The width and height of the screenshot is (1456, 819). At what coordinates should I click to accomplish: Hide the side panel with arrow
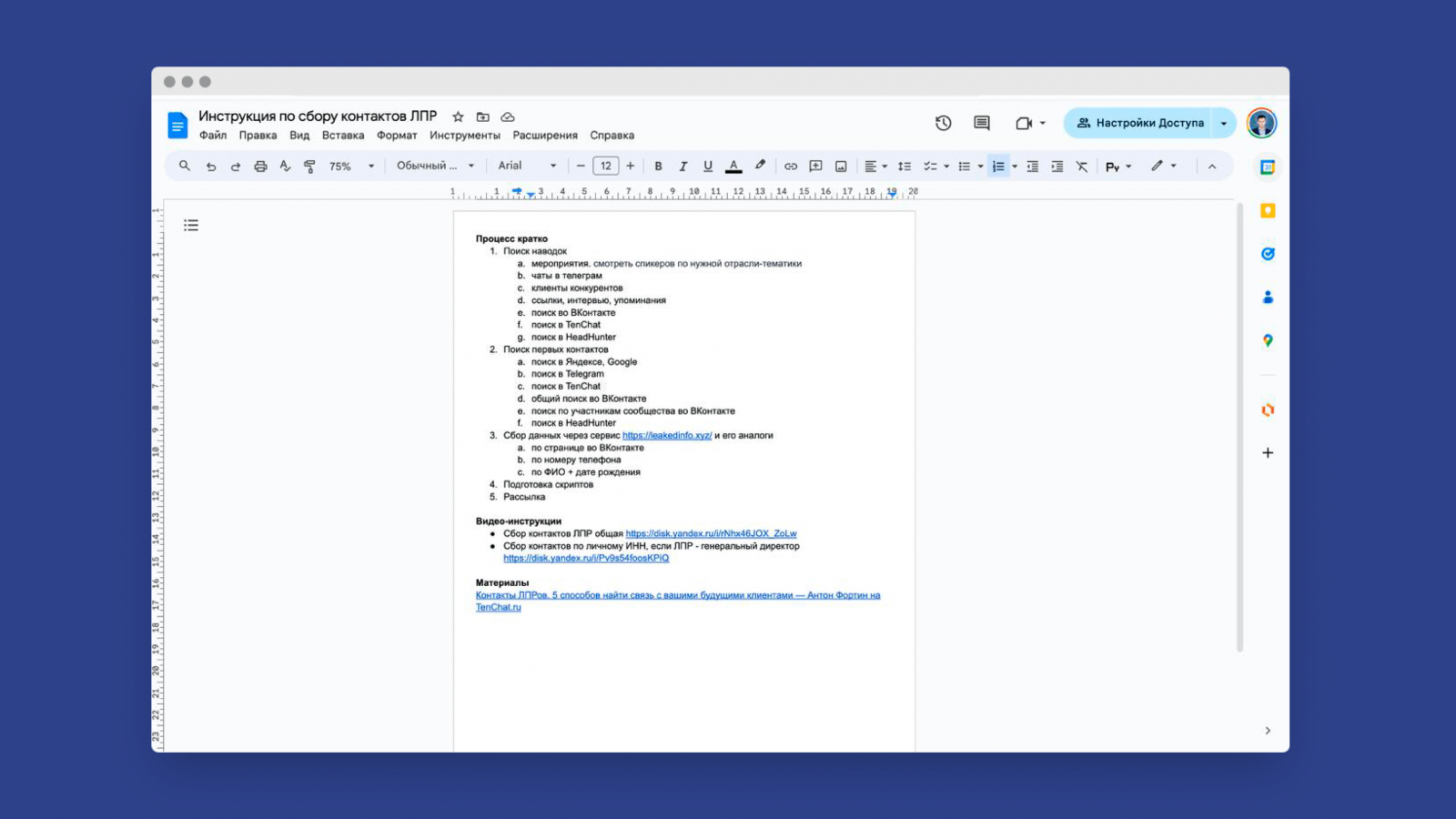coord(1268,731)
